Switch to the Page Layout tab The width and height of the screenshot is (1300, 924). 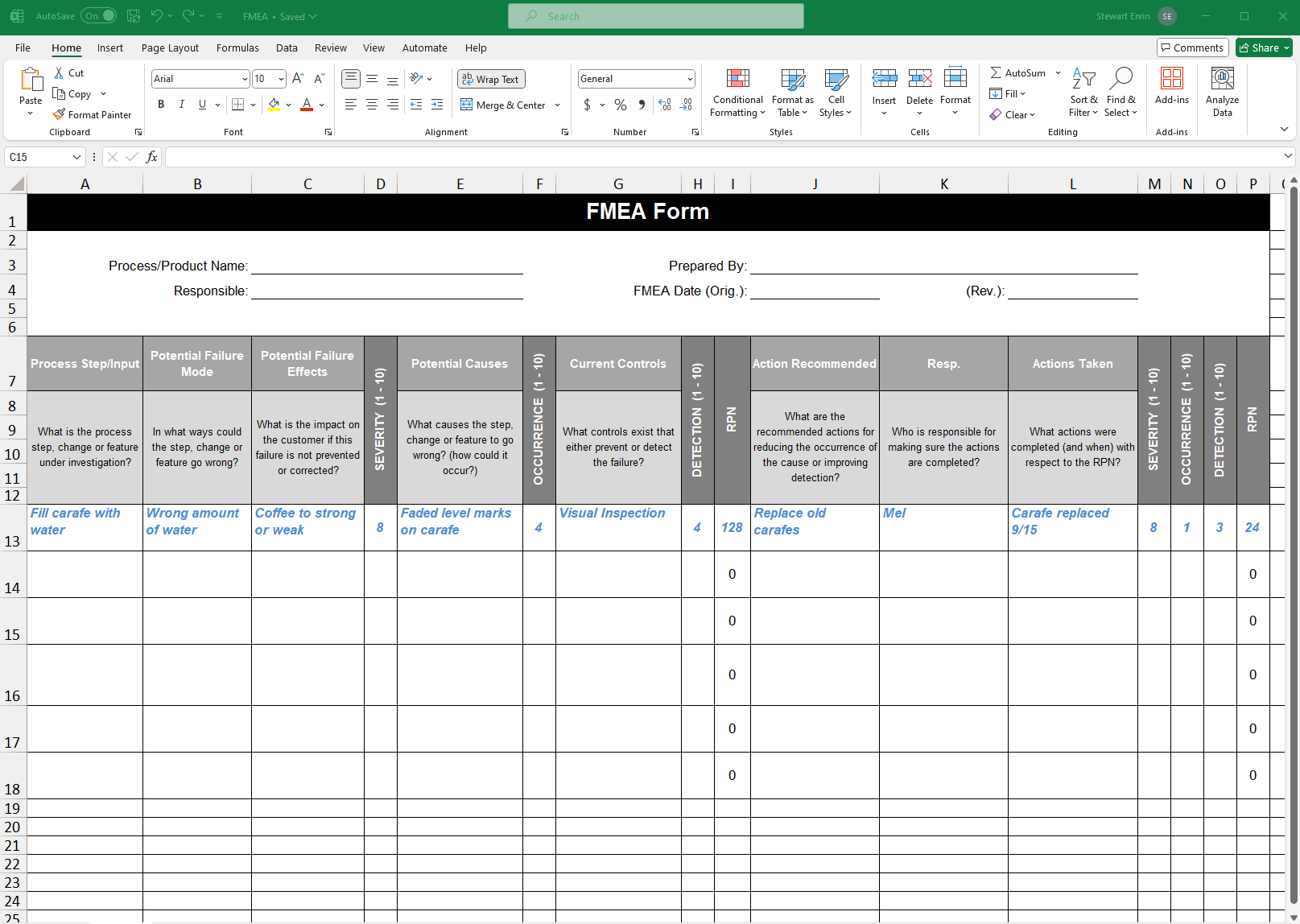170,48
